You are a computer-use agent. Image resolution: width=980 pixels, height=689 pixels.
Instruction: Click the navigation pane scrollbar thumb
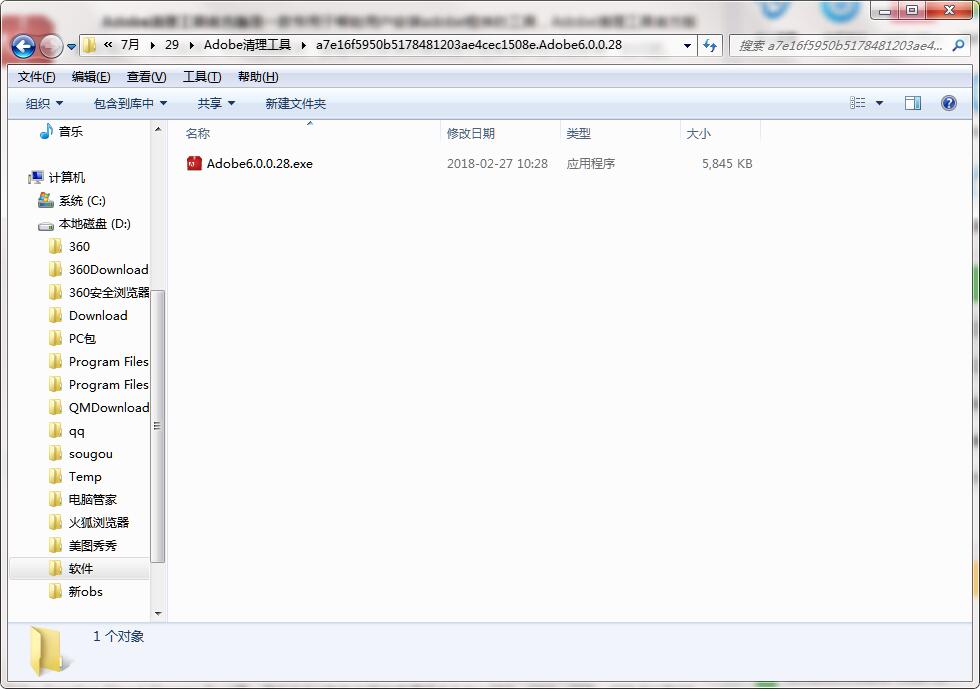coord(158,426)
